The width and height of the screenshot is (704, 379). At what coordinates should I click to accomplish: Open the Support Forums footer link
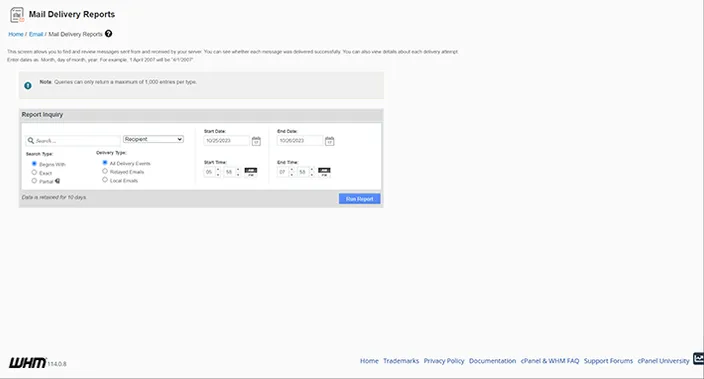608,361
